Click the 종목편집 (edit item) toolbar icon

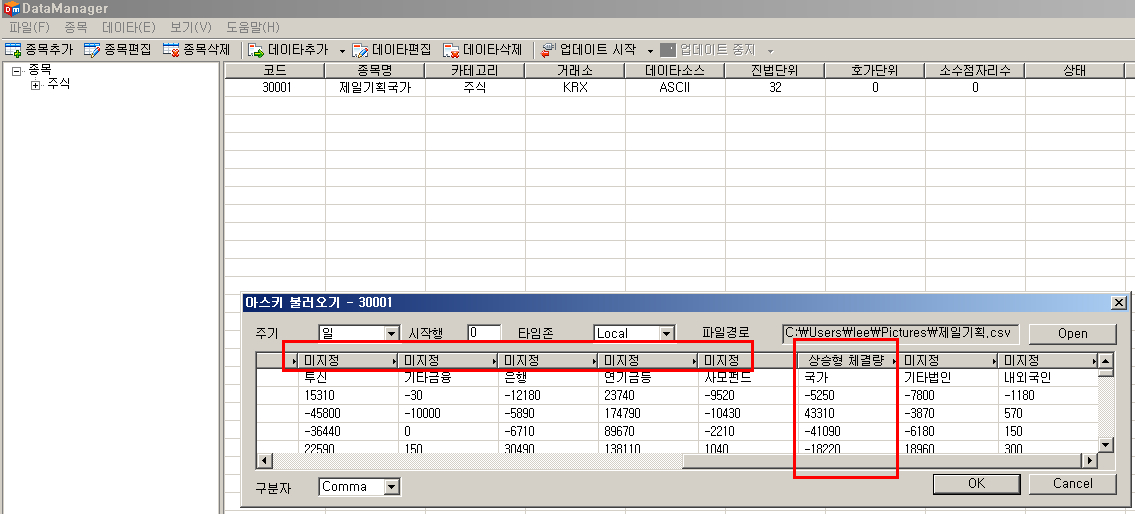[x=93, y=49]
